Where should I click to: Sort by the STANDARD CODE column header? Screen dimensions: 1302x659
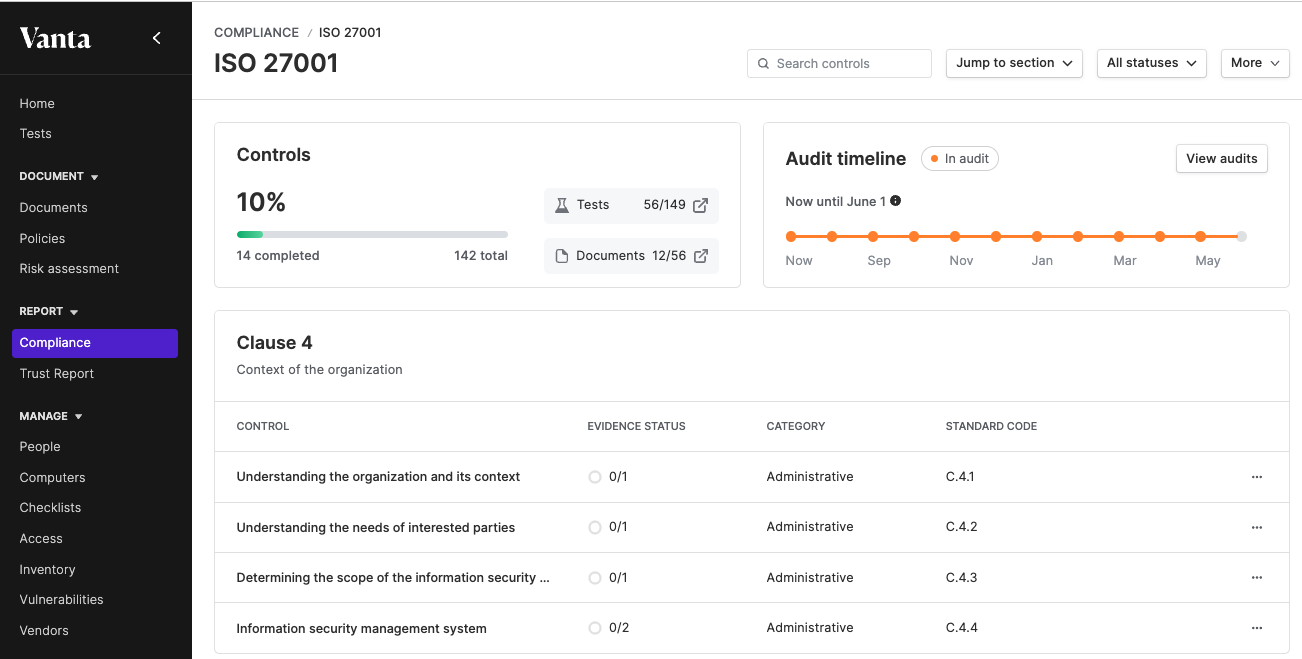(991, 426)
